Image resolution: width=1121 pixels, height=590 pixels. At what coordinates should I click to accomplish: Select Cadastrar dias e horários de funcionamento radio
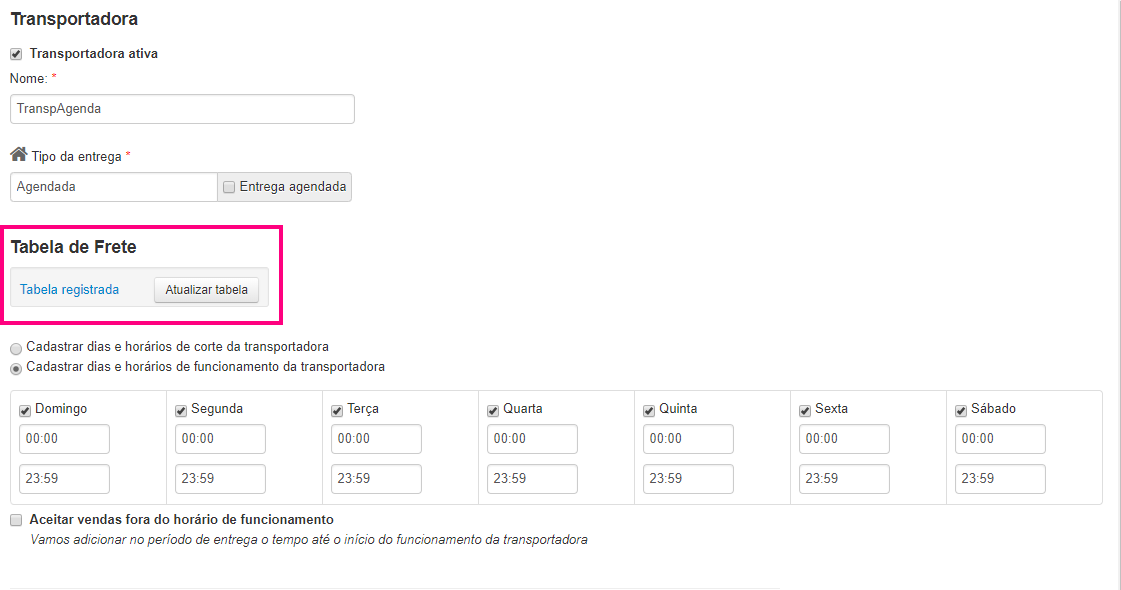(x=16, y=369)
